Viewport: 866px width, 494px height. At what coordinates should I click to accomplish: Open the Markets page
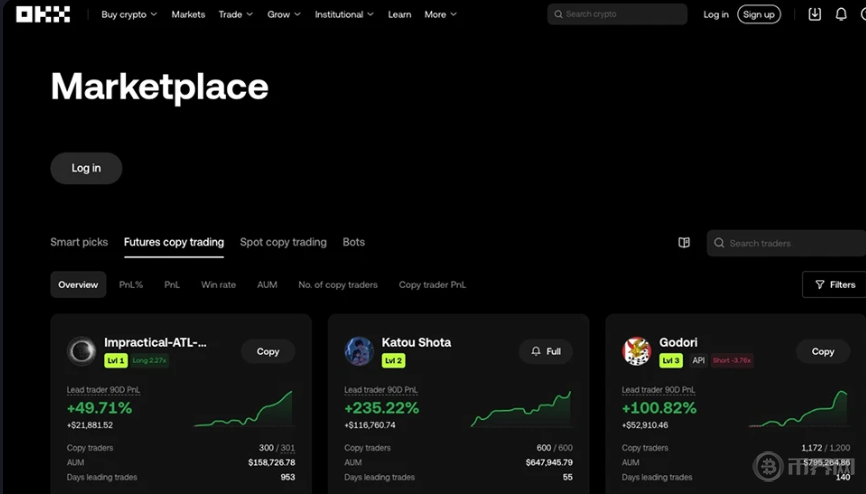tap(188, 14)
